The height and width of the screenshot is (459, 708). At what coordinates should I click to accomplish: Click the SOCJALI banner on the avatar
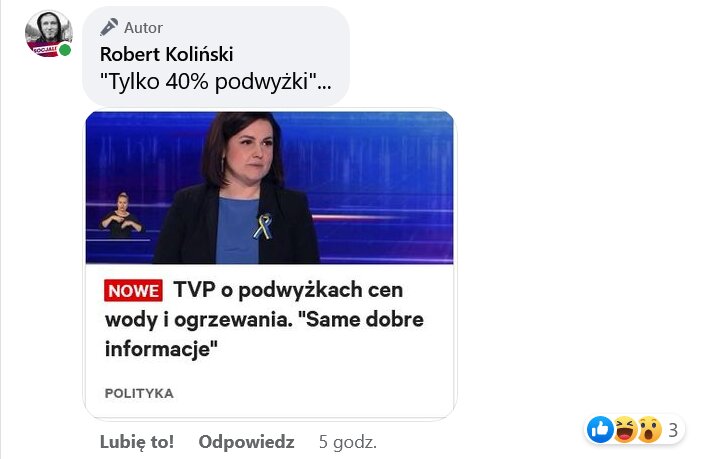pos(45,49)
